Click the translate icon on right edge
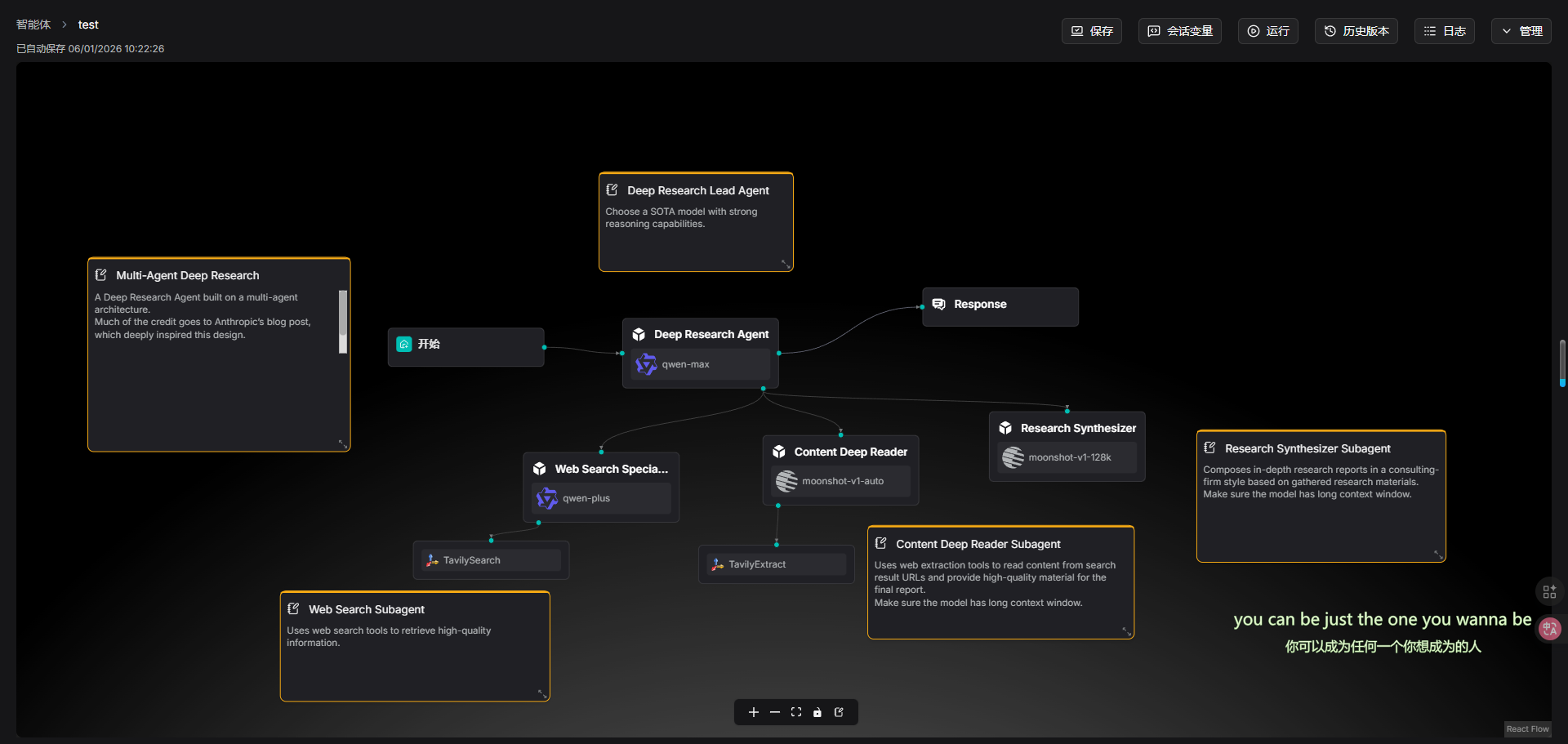The height and width of the screenshot is (744, 1568). [1549, 628]
